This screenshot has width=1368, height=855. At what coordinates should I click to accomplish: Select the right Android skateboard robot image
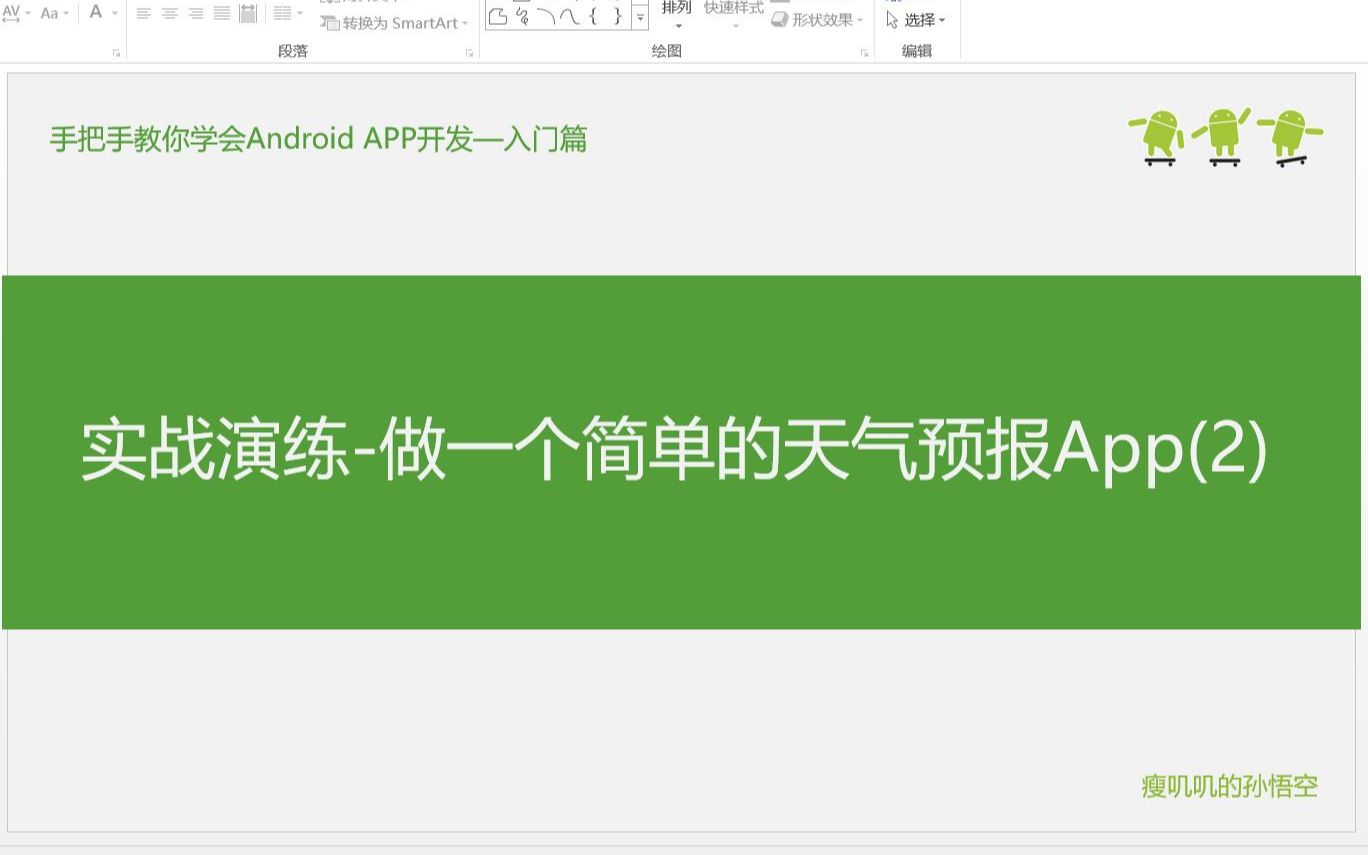(1290, 138)
